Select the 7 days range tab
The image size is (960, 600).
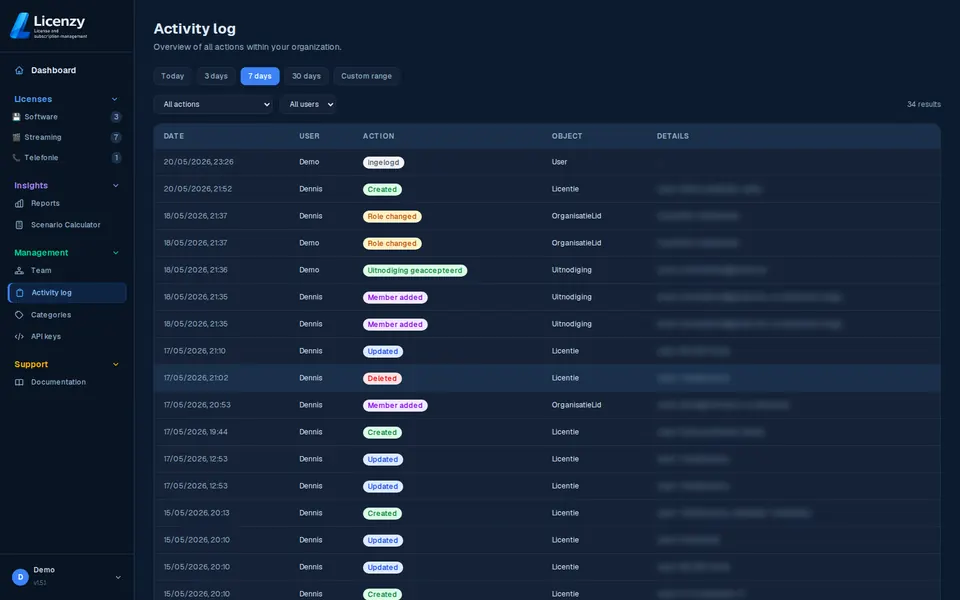click(260, 76)
